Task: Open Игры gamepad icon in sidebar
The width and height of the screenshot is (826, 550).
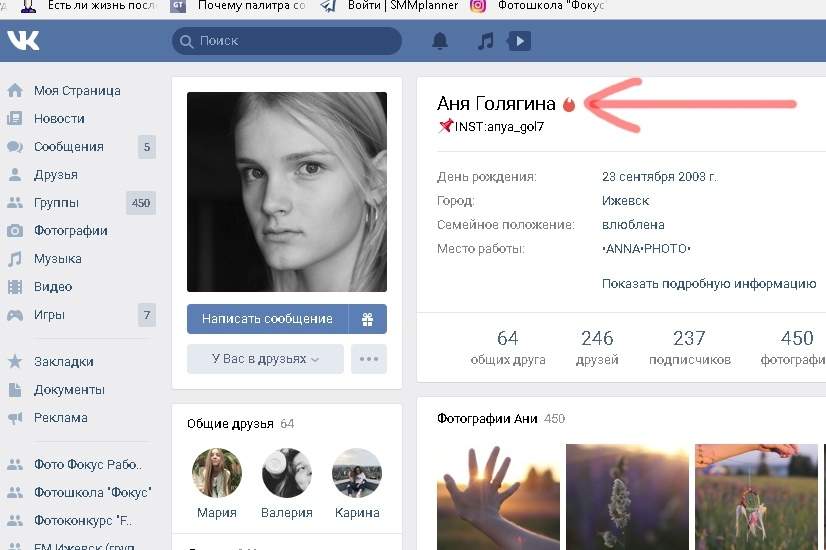Action: pyautogui.click(x=15, y=315)
